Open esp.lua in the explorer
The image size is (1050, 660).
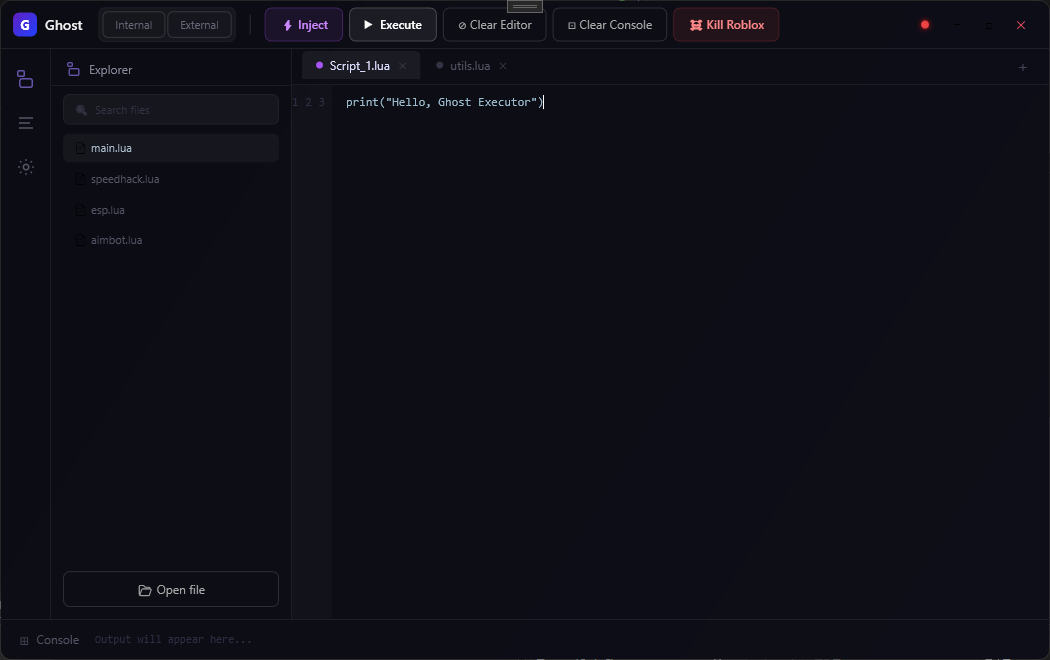171,210
